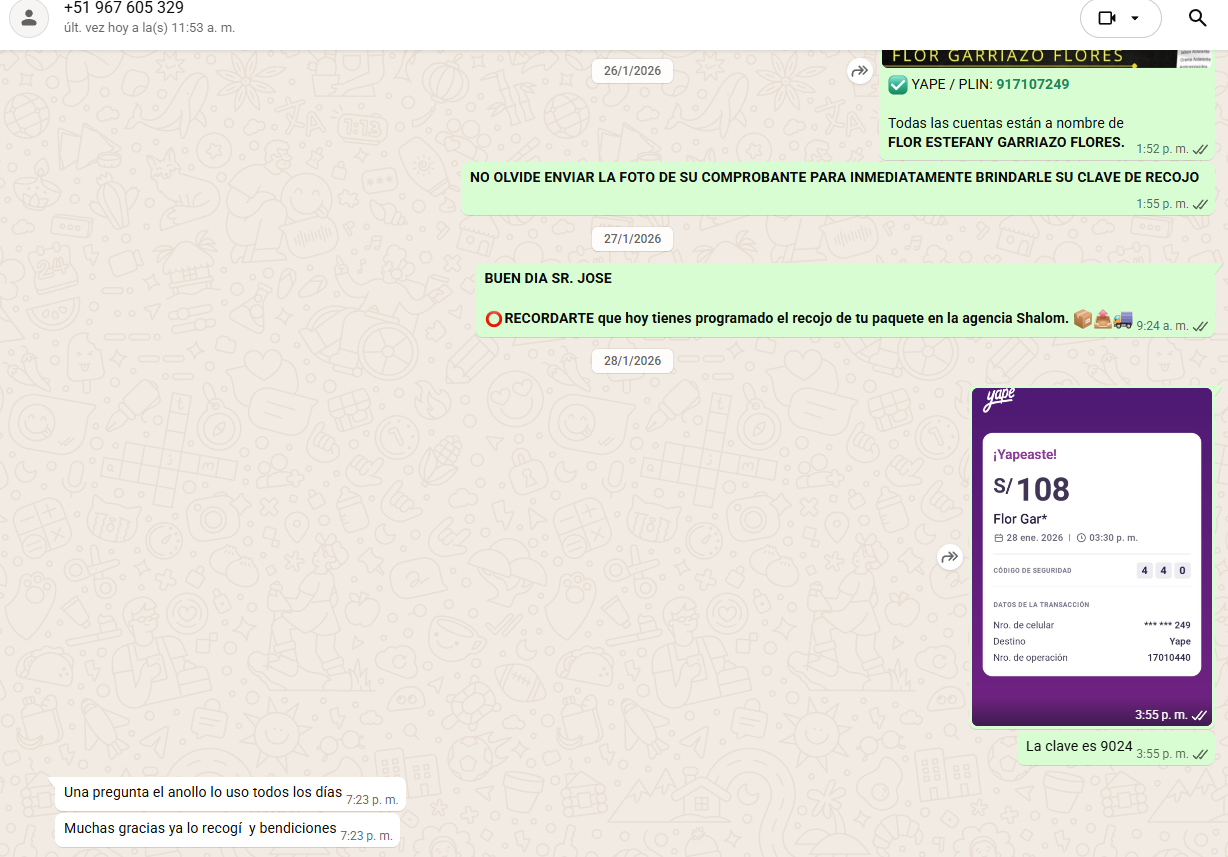Open the contact profile avatar

29,18
